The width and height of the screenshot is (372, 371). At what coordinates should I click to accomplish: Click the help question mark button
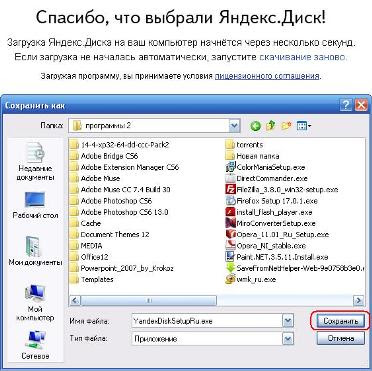[x=346, y=106]
